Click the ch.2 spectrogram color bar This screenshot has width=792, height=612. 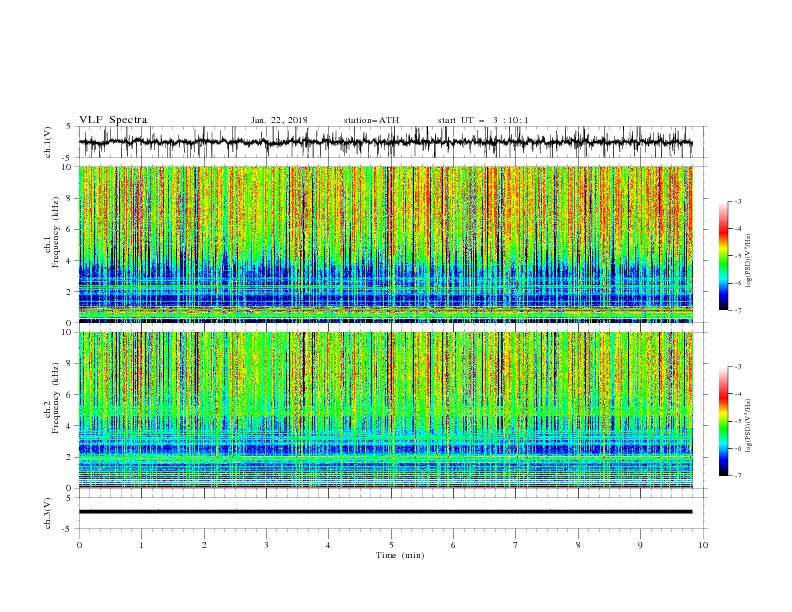[724, 421]
